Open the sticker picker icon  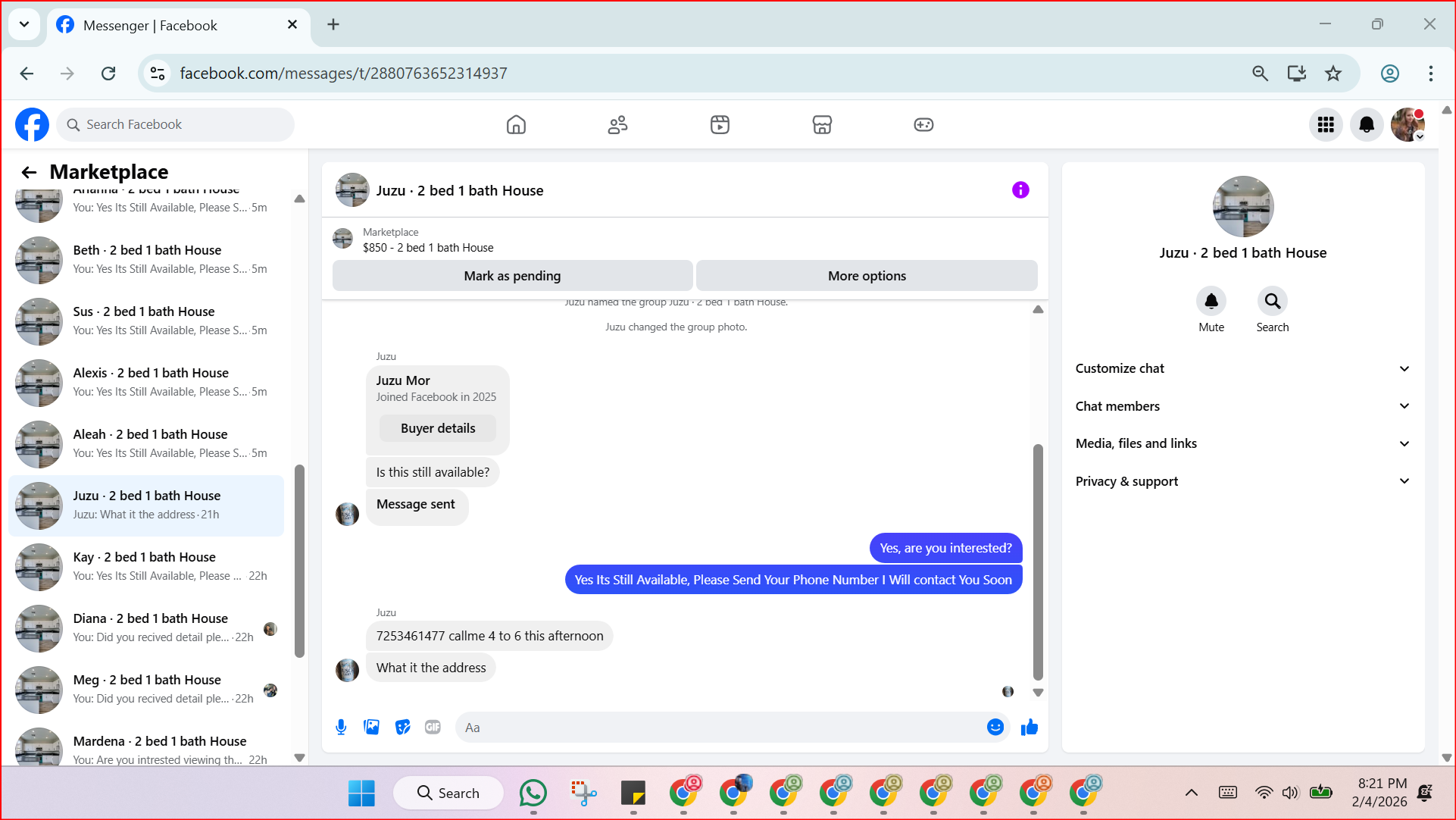coord(402,728)
